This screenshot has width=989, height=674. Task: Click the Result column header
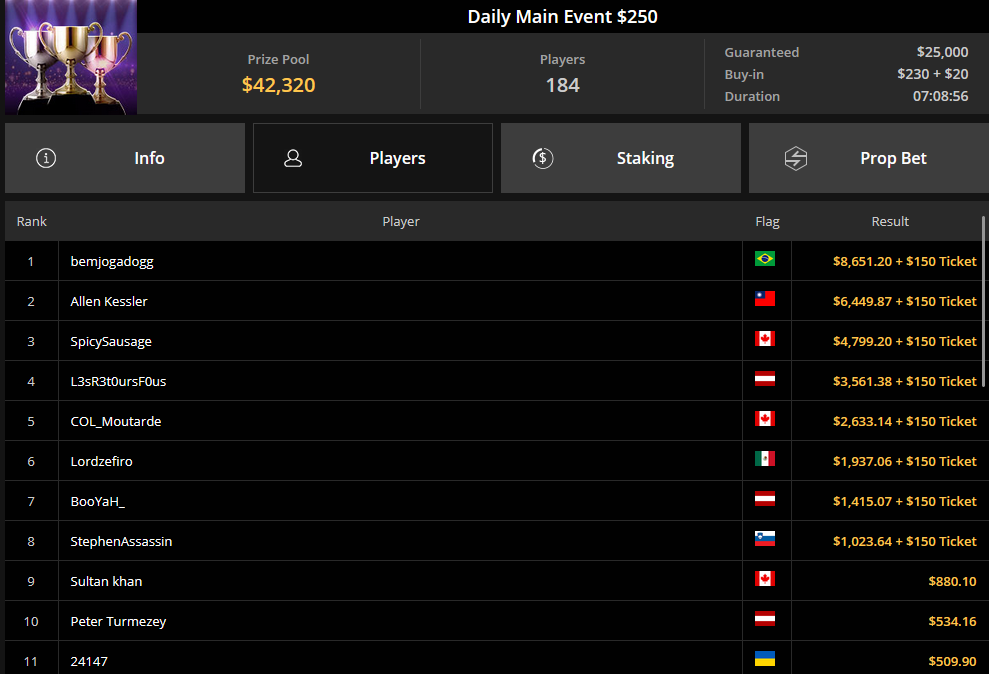[x=890, y=221]
